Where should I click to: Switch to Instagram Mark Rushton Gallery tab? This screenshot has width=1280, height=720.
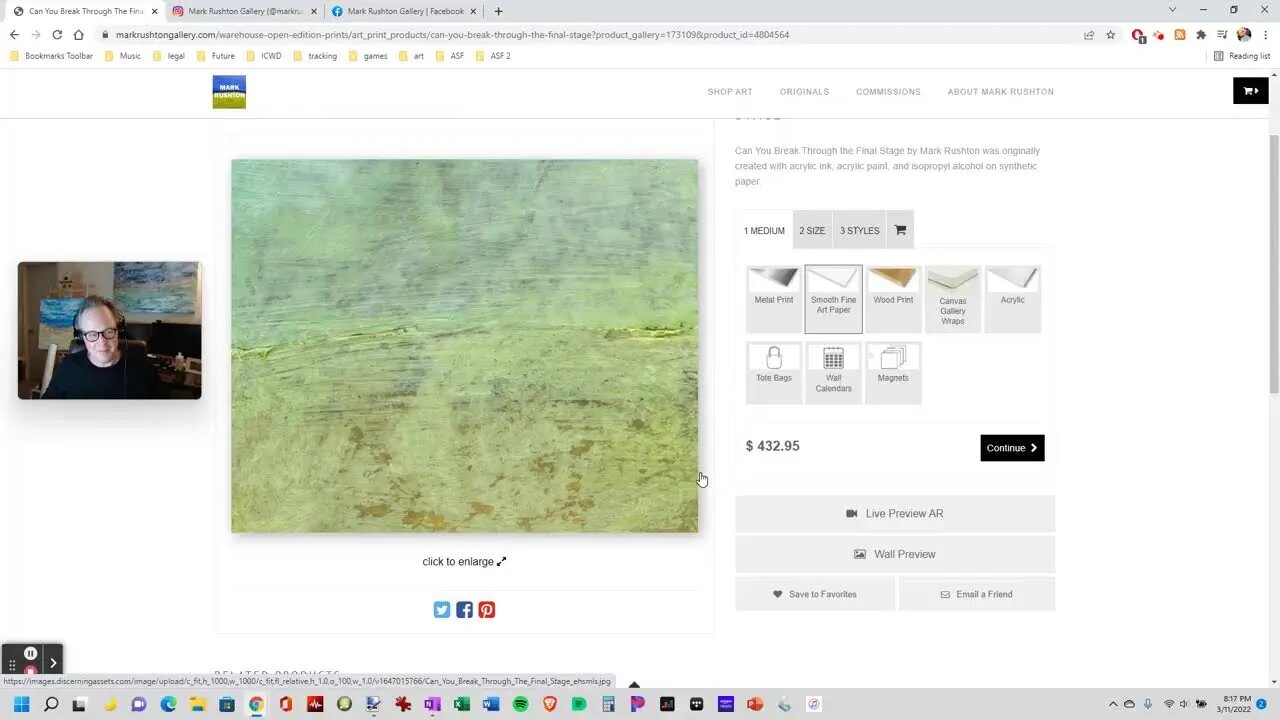[x=243, y=11]
